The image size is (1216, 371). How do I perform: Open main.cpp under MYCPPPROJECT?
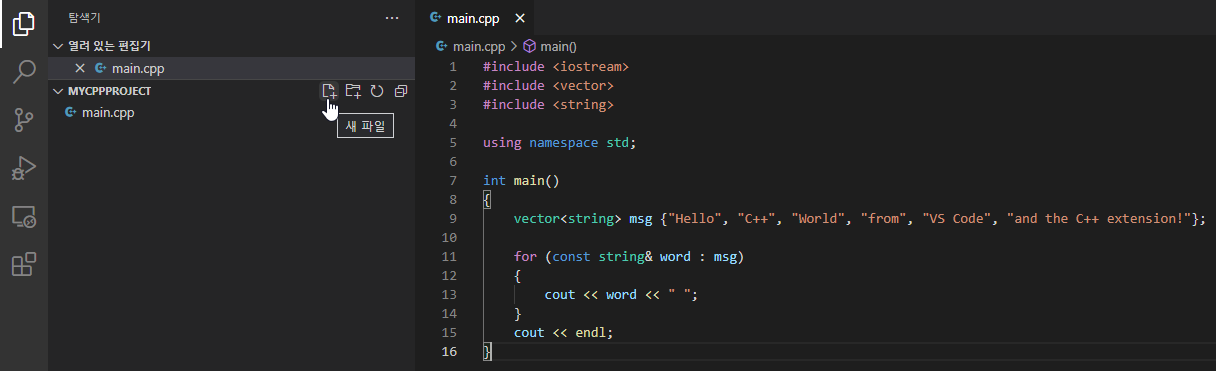[231, 112]
